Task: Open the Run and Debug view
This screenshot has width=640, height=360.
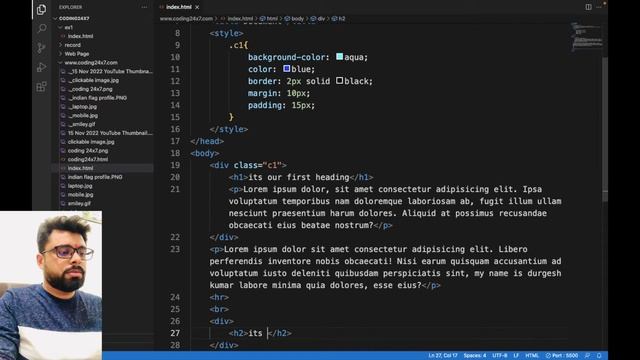Action: [x=41, y=67]
